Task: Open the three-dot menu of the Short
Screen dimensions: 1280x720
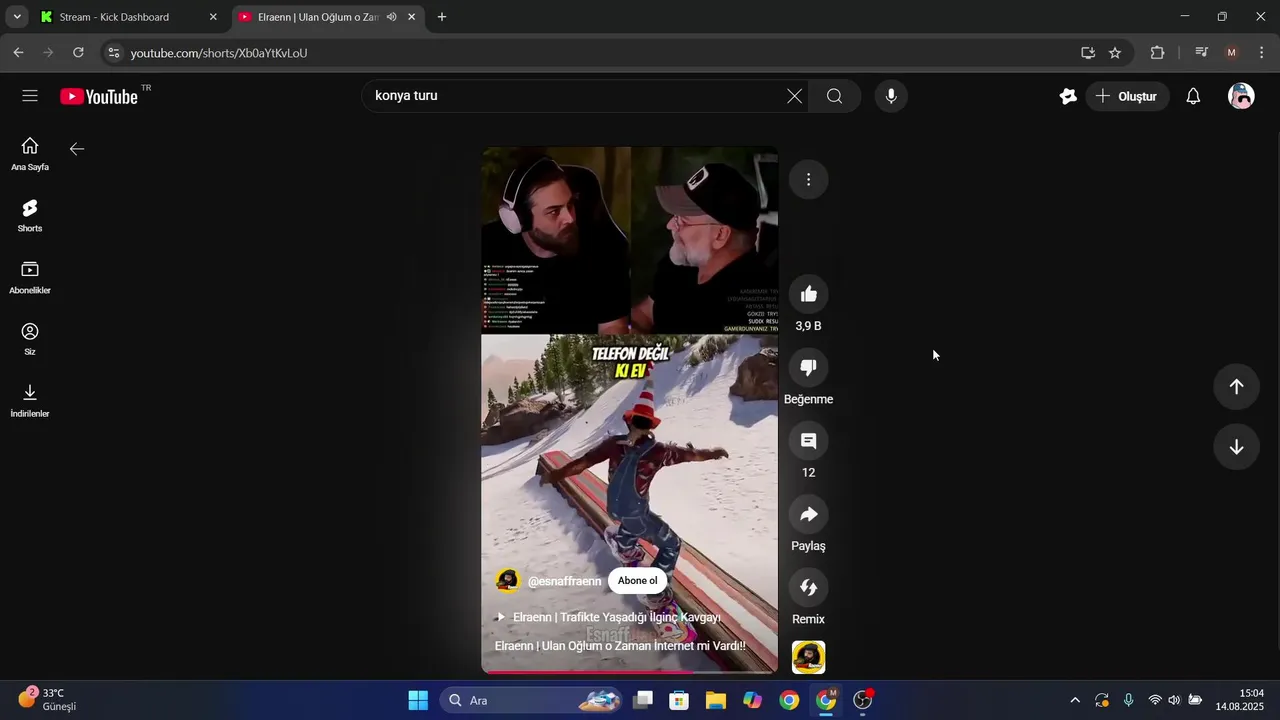Action: [x=808, y=180]
